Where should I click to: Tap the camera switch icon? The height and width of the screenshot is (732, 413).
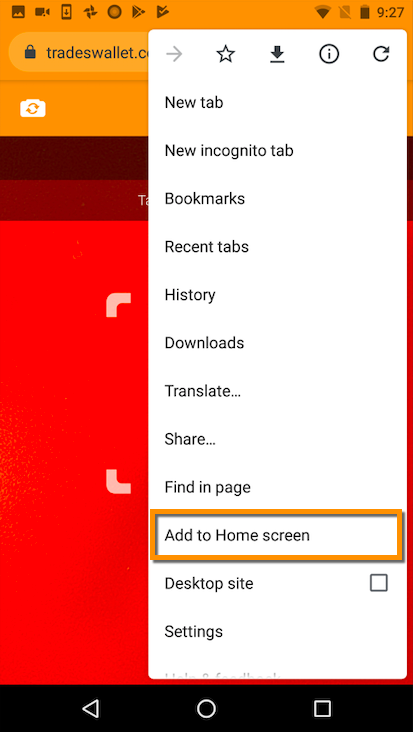click(x=33, y=108)
